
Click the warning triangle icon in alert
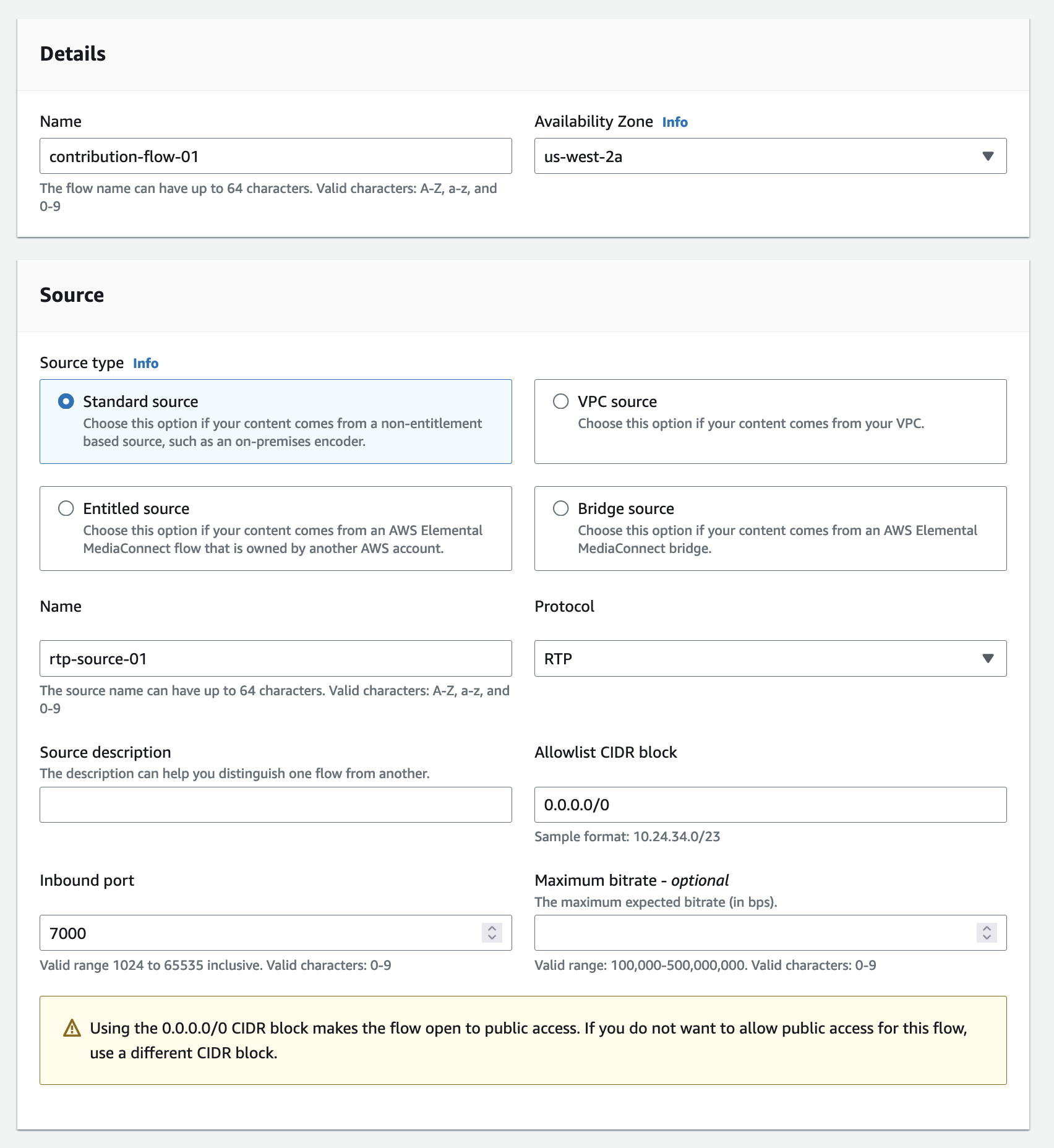[x=72, y=1028]
